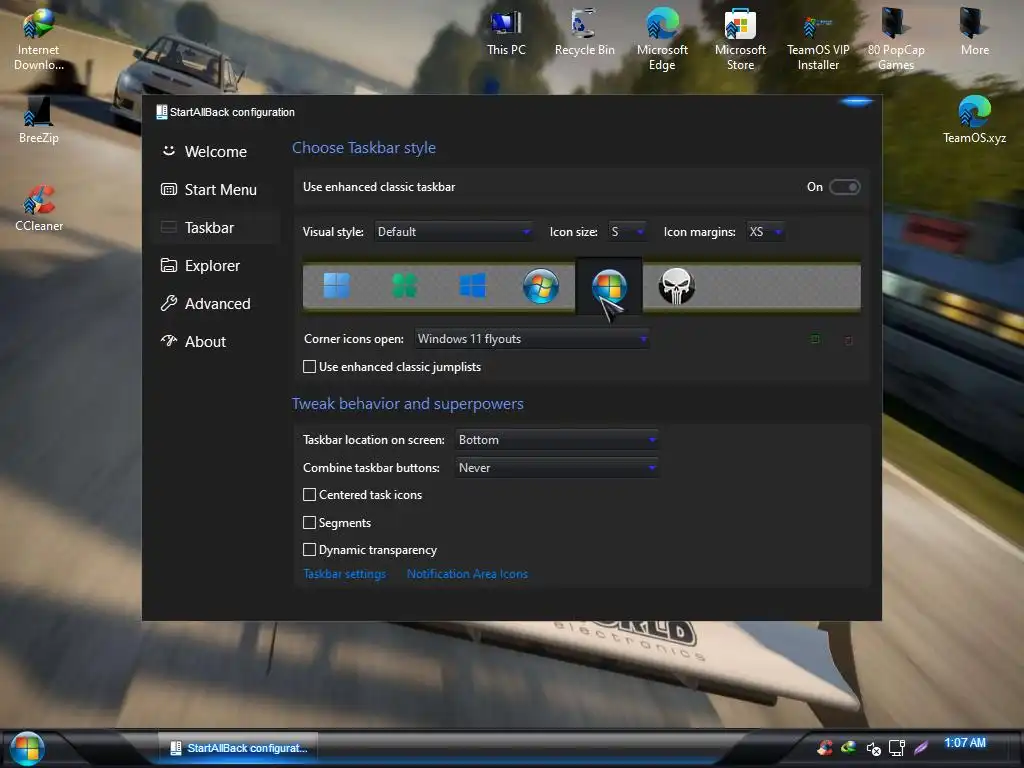This screenshot has height=768, width=1024.
Task: Launch Internet Download Manager desktop icon
Action: (39, 39)
